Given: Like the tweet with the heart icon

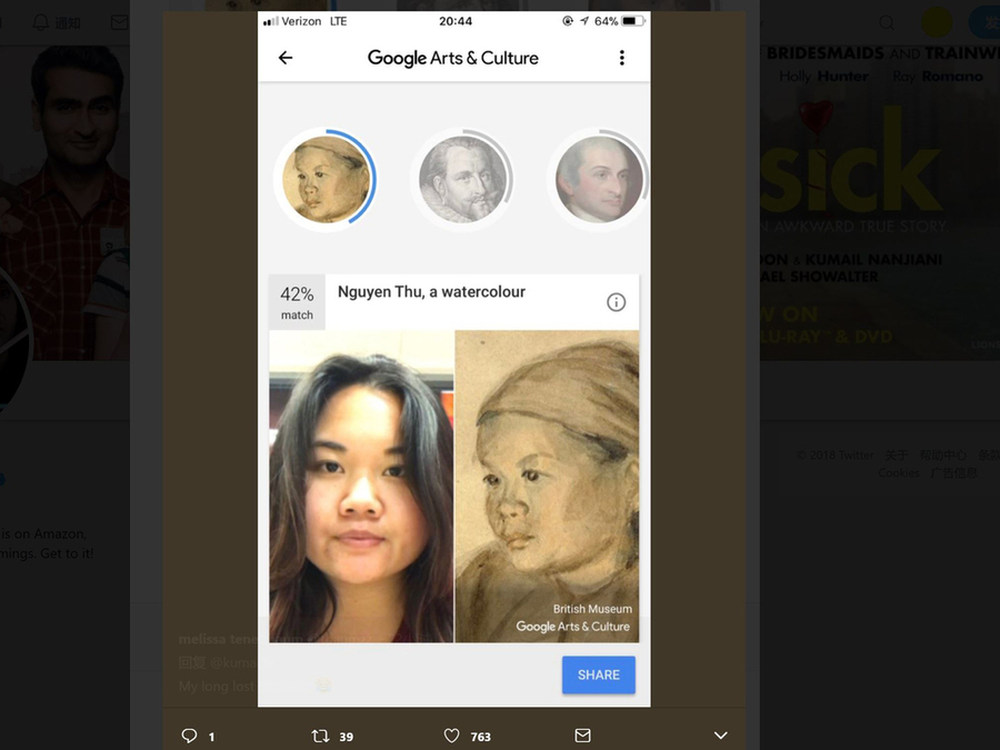Looking at the screenshot, I should point(452,736).
